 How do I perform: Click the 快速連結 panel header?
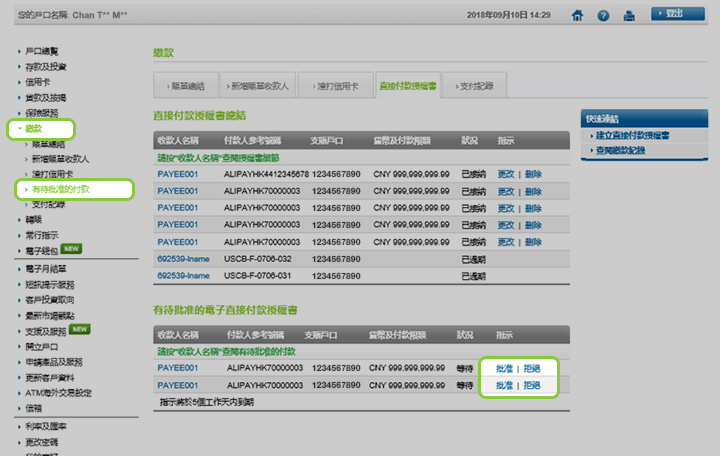(644, 118)
